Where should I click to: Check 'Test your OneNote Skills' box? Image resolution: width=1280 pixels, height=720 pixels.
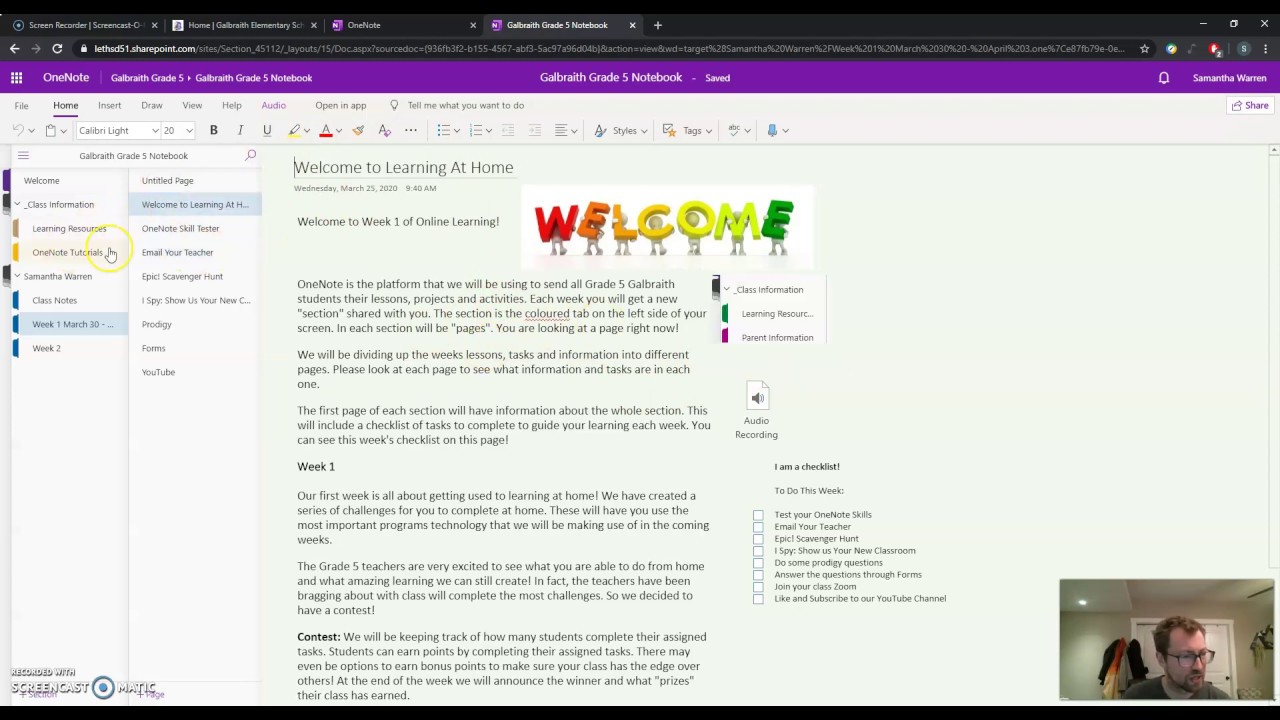click(x=758, y=515)
